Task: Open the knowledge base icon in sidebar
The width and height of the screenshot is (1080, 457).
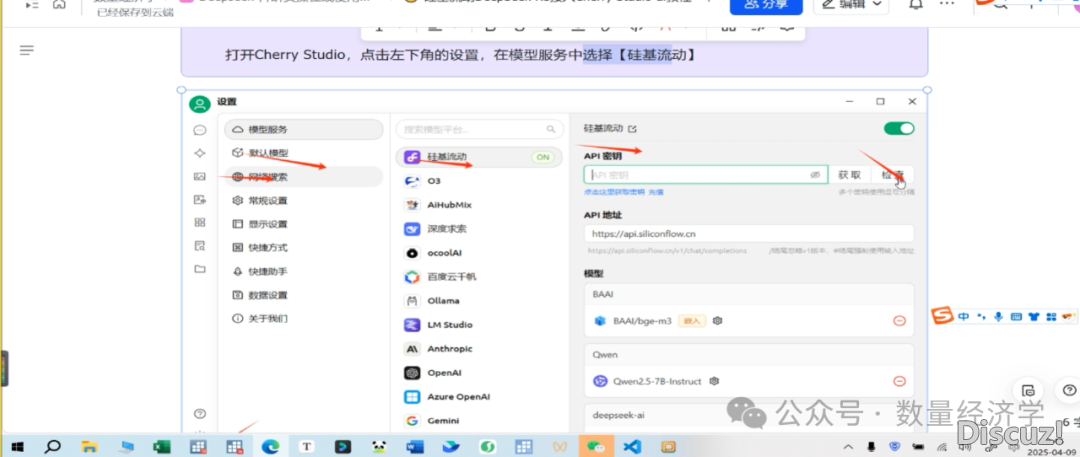Action: point(200,245)
